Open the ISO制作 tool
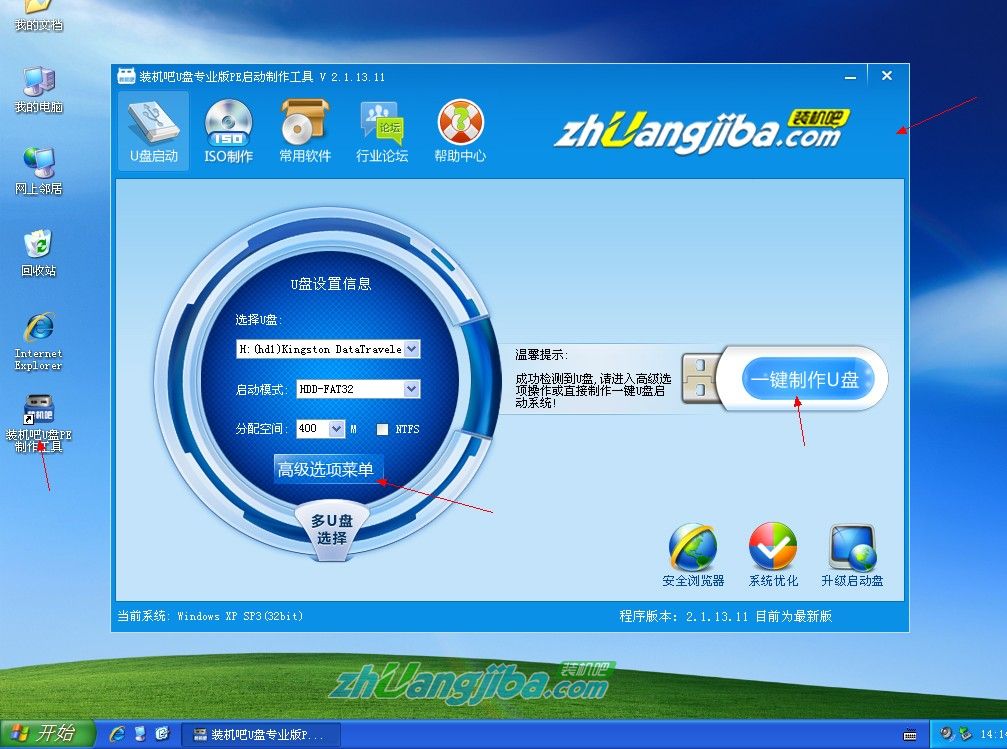The image size is (1007, 749). pos(228,130)
